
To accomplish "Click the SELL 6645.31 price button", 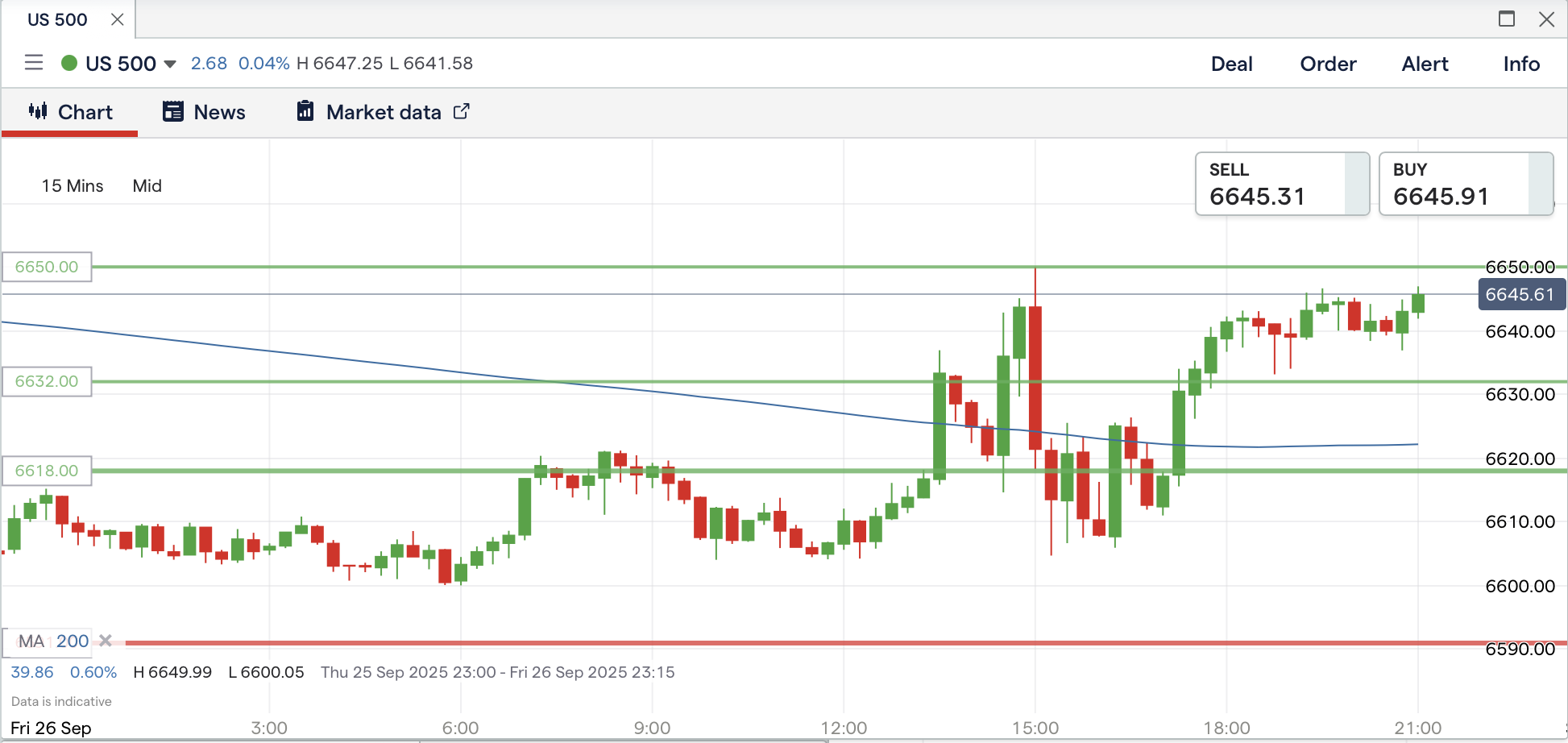I will click(1281, 185).
